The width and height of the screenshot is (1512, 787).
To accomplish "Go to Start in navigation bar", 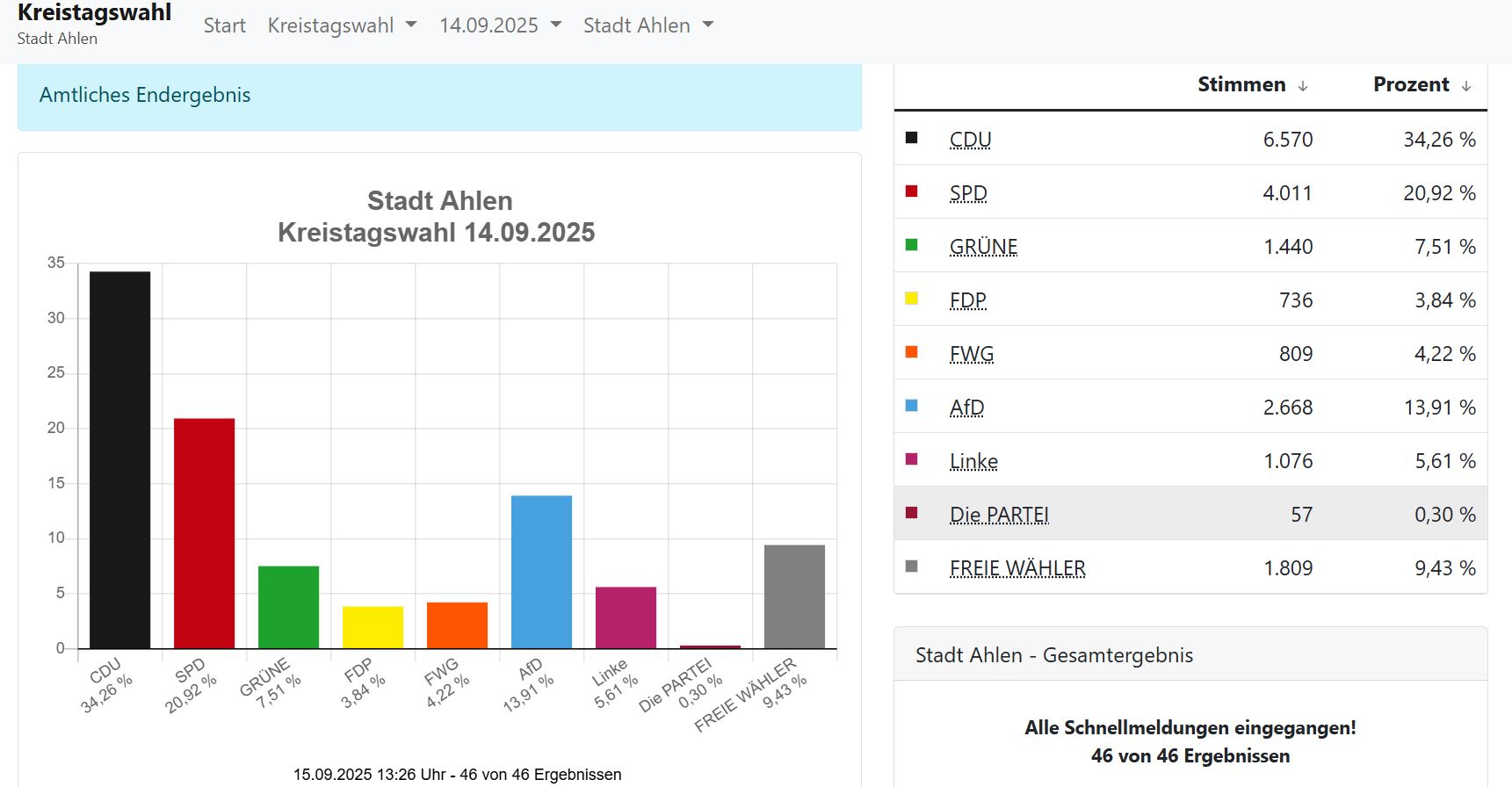I will [x=224, y=25].
